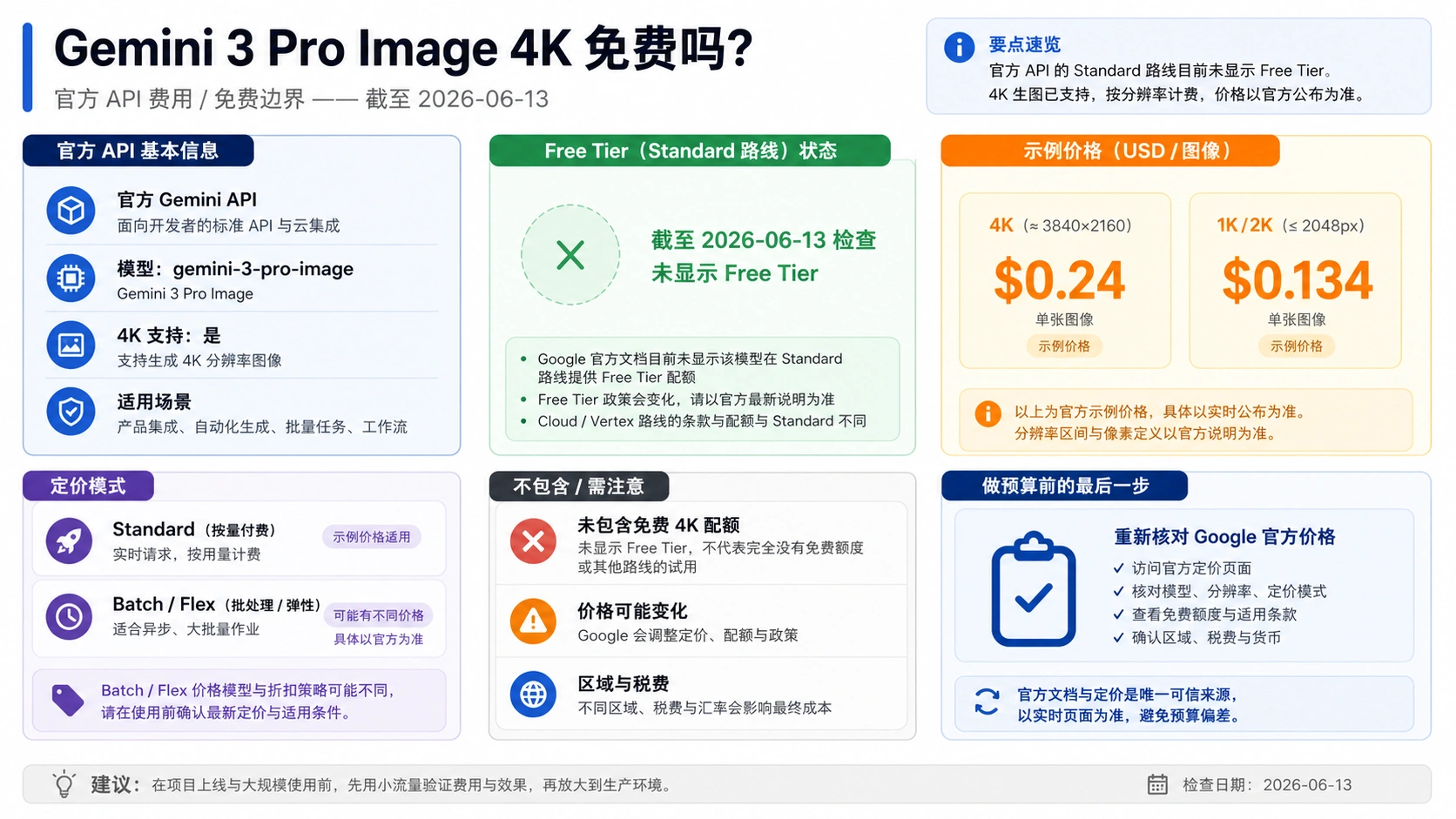This screenshot has height=819, width=1456.
Task: Click 官方文档与定价是唯一可信来源 text
Action: pyautogui.click(x=1128, y=695)
